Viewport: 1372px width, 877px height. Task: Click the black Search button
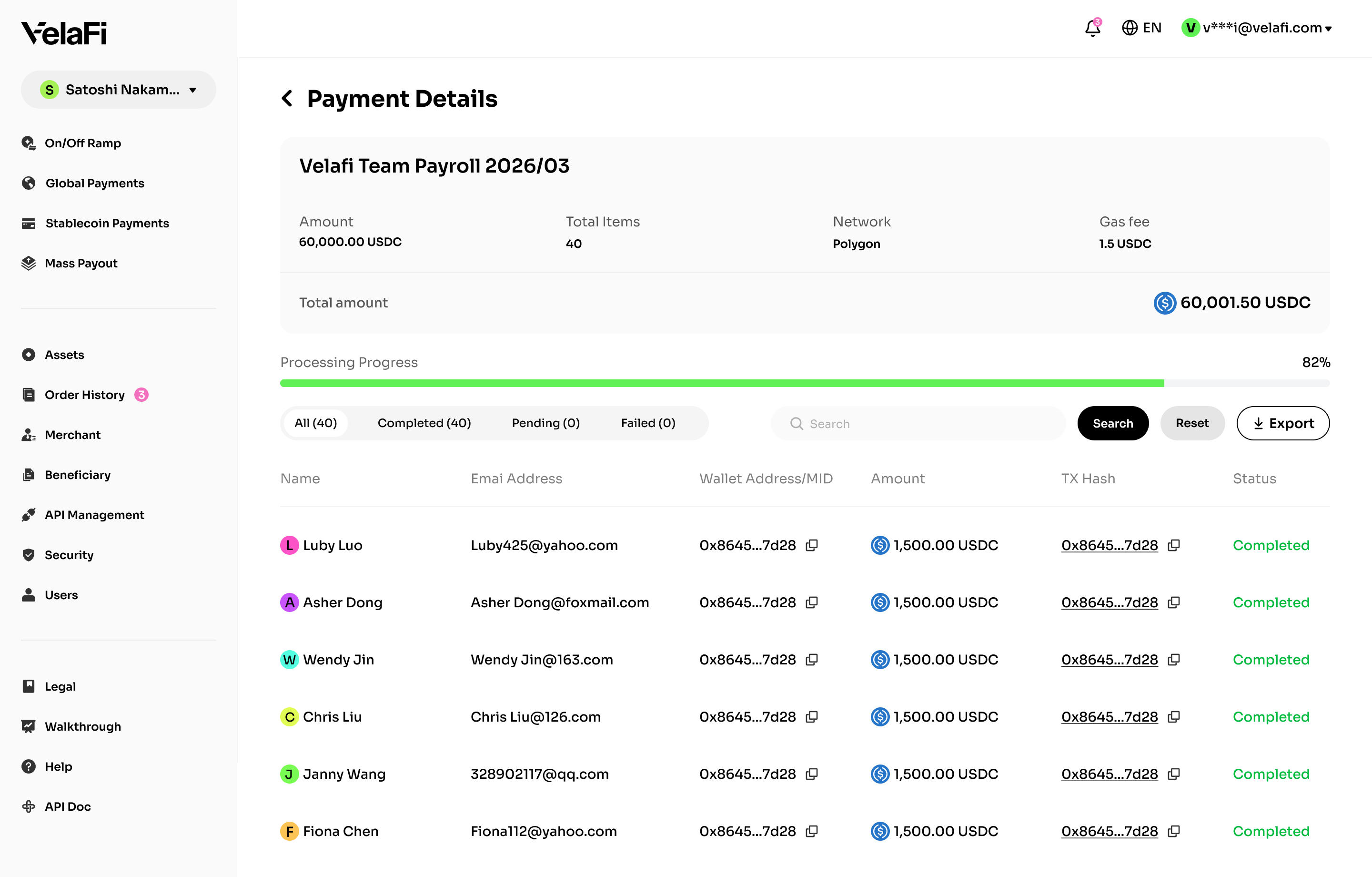pos(1113,423)
